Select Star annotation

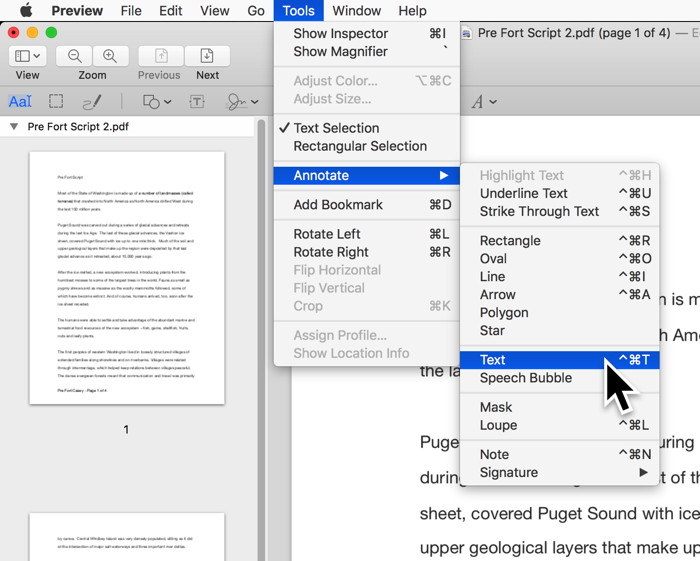(x=559, y=330)
